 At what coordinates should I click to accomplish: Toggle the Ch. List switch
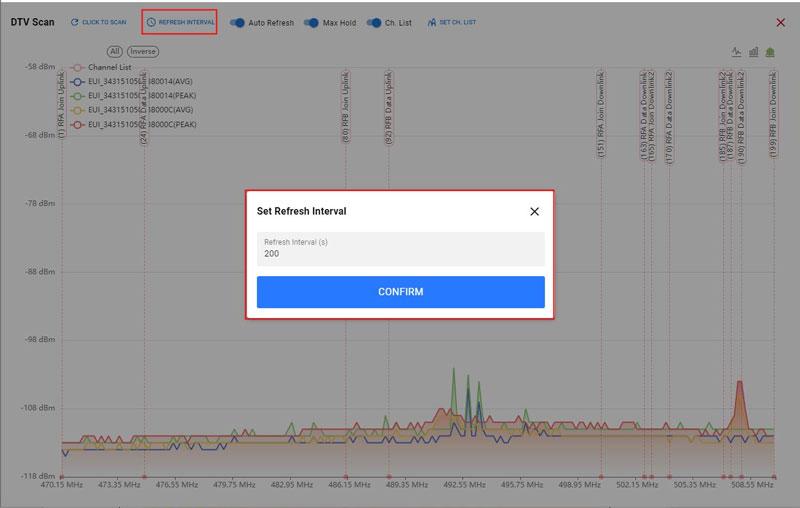(x=374, y=22)
